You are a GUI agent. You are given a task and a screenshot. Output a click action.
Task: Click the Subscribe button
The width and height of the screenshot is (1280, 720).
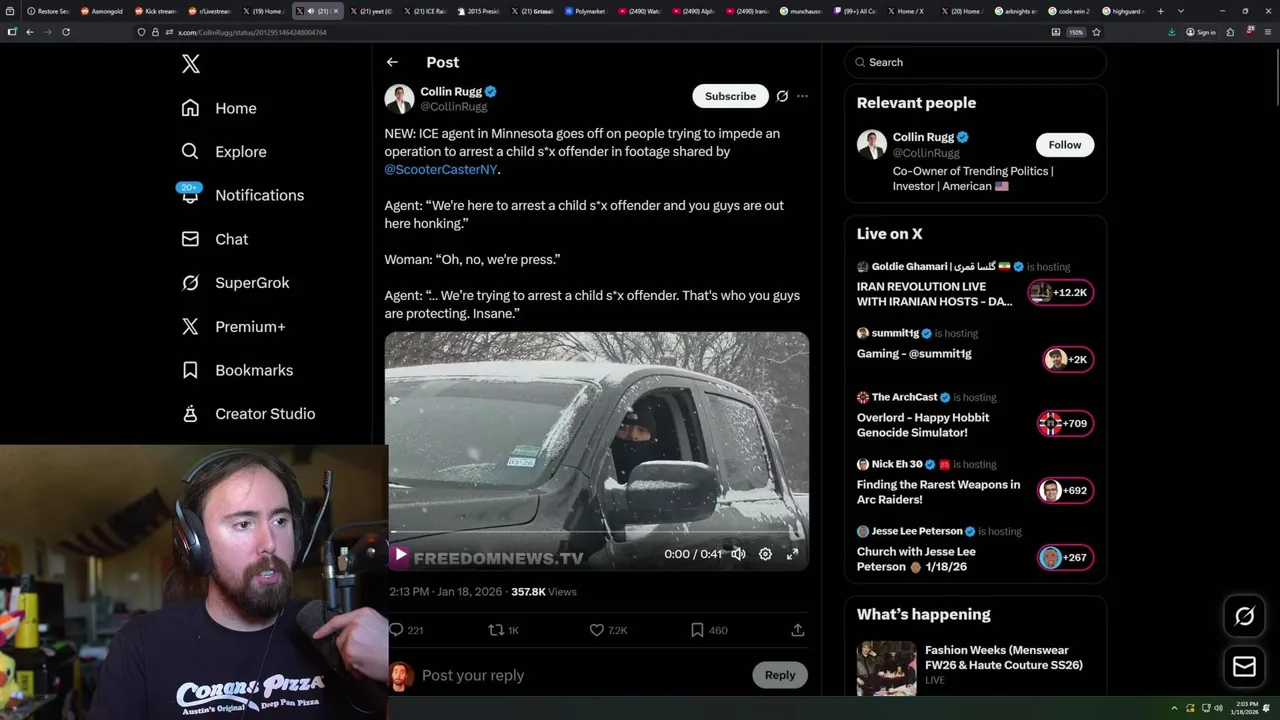(730, 96)
